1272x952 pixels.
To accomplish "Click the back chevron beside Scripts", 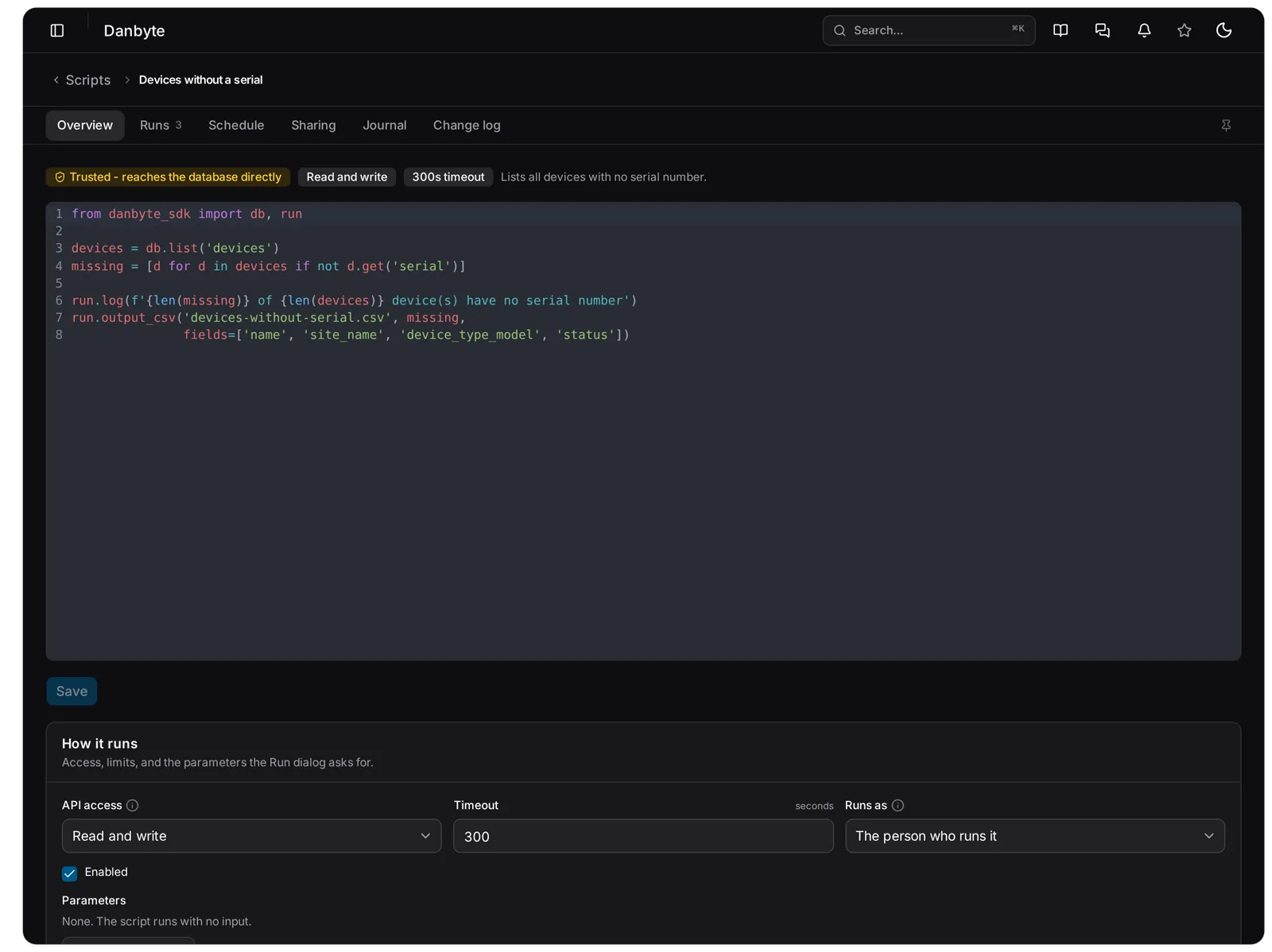I will 56,80.
